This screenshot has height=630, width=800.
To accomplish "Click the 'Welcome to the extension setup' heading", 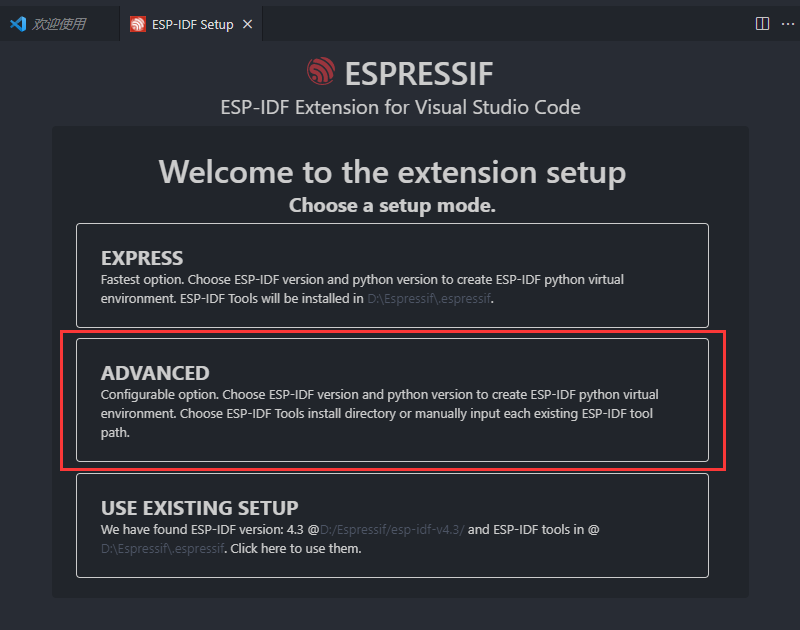I will (392, 172).
